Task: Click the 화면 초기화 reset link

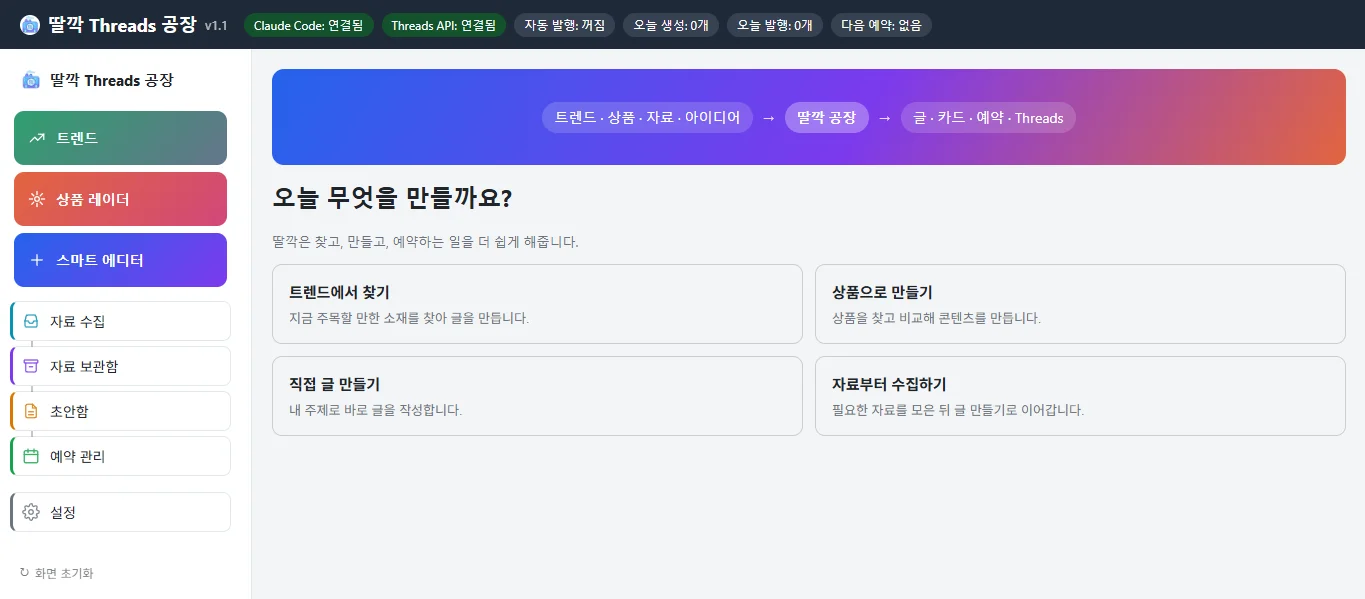Action: click(x=57, y=573)
